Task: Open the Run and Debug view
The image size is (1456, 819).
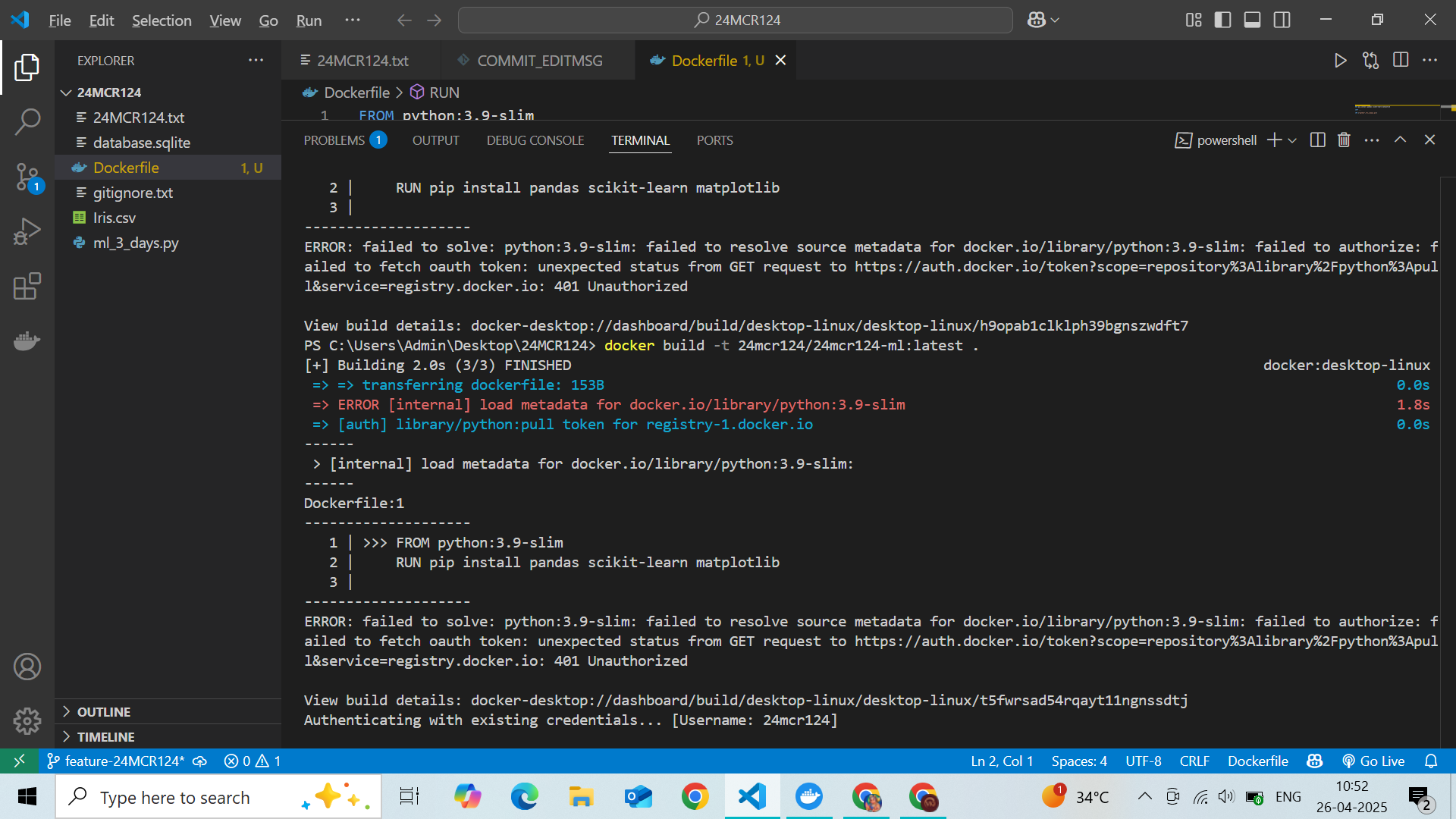Action: click(x=27, y=231)
